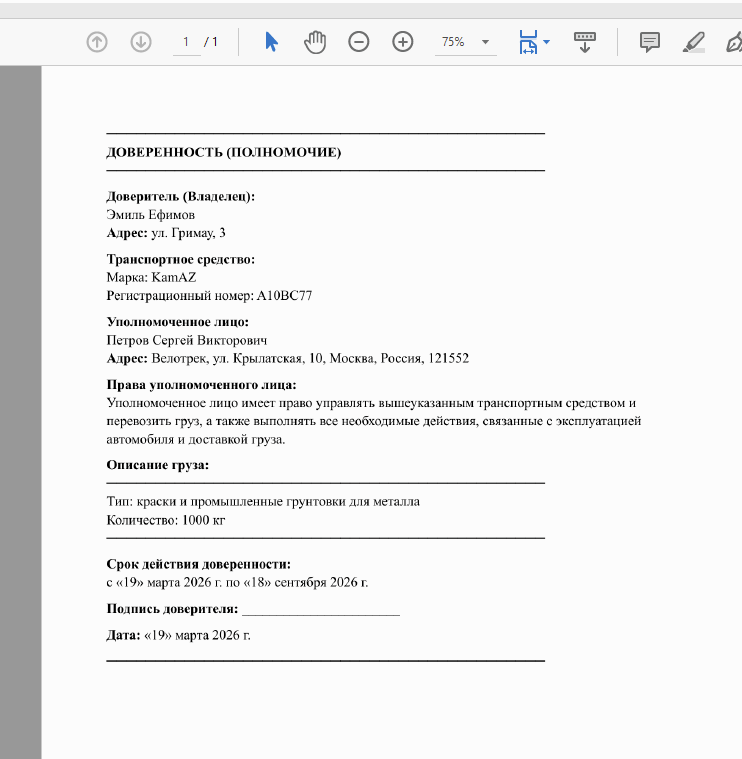Click the total pages indicator '/ 1'
This screenshot has width=742, height=759.
click(211, 42)
